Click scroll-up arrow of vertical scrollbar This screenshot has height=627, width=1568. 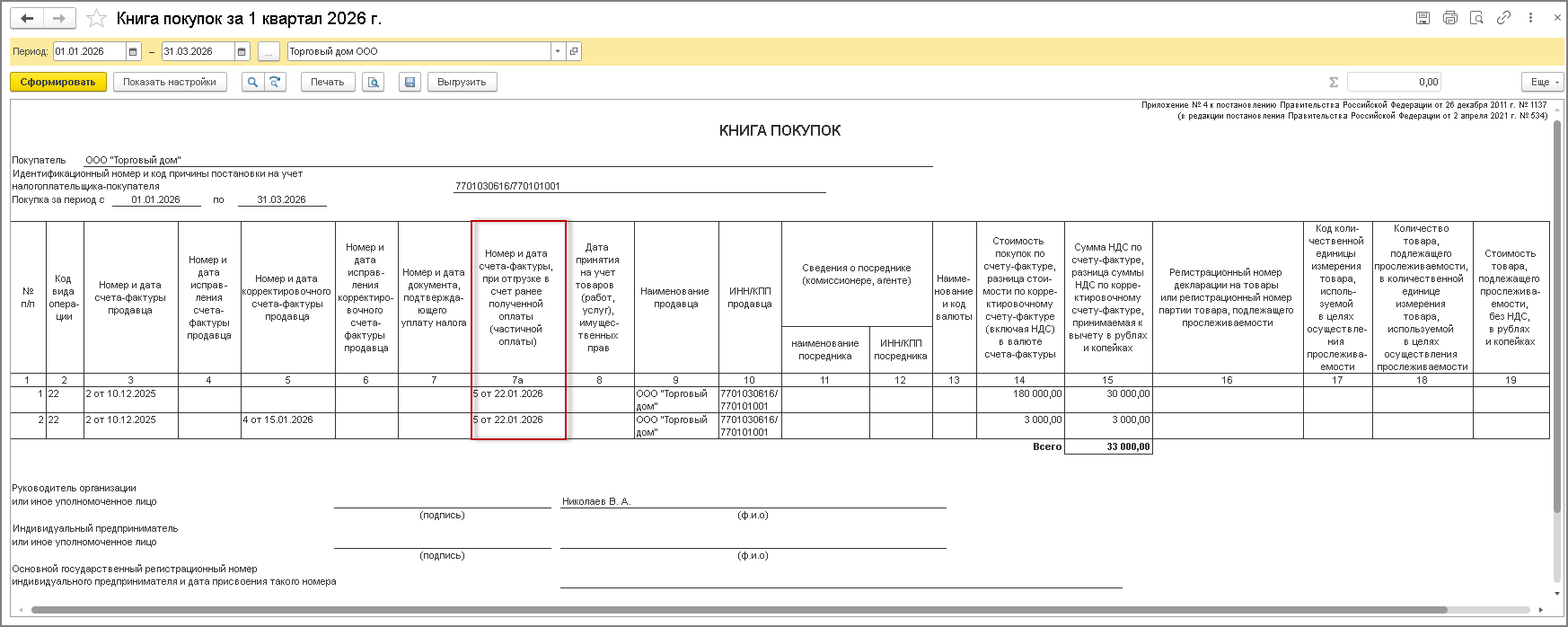[1557, 108]
